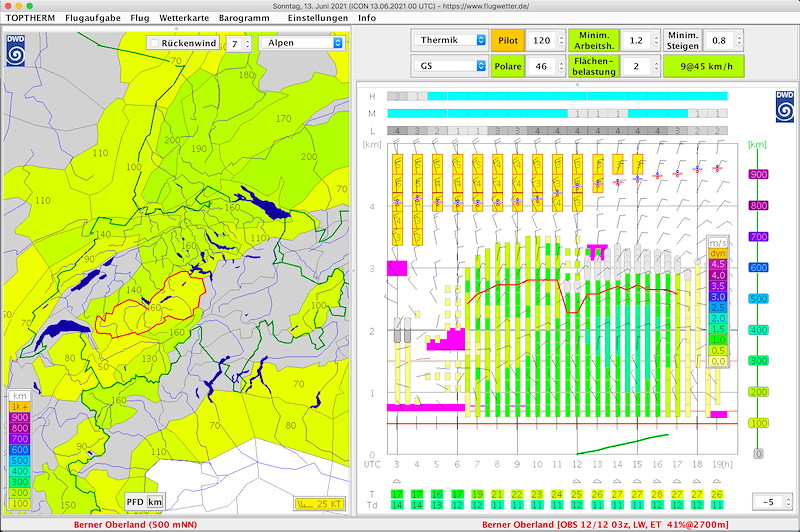Click the Minim. Arbeitsh. button
Viewport: 800px width, 532px height.
594,40
